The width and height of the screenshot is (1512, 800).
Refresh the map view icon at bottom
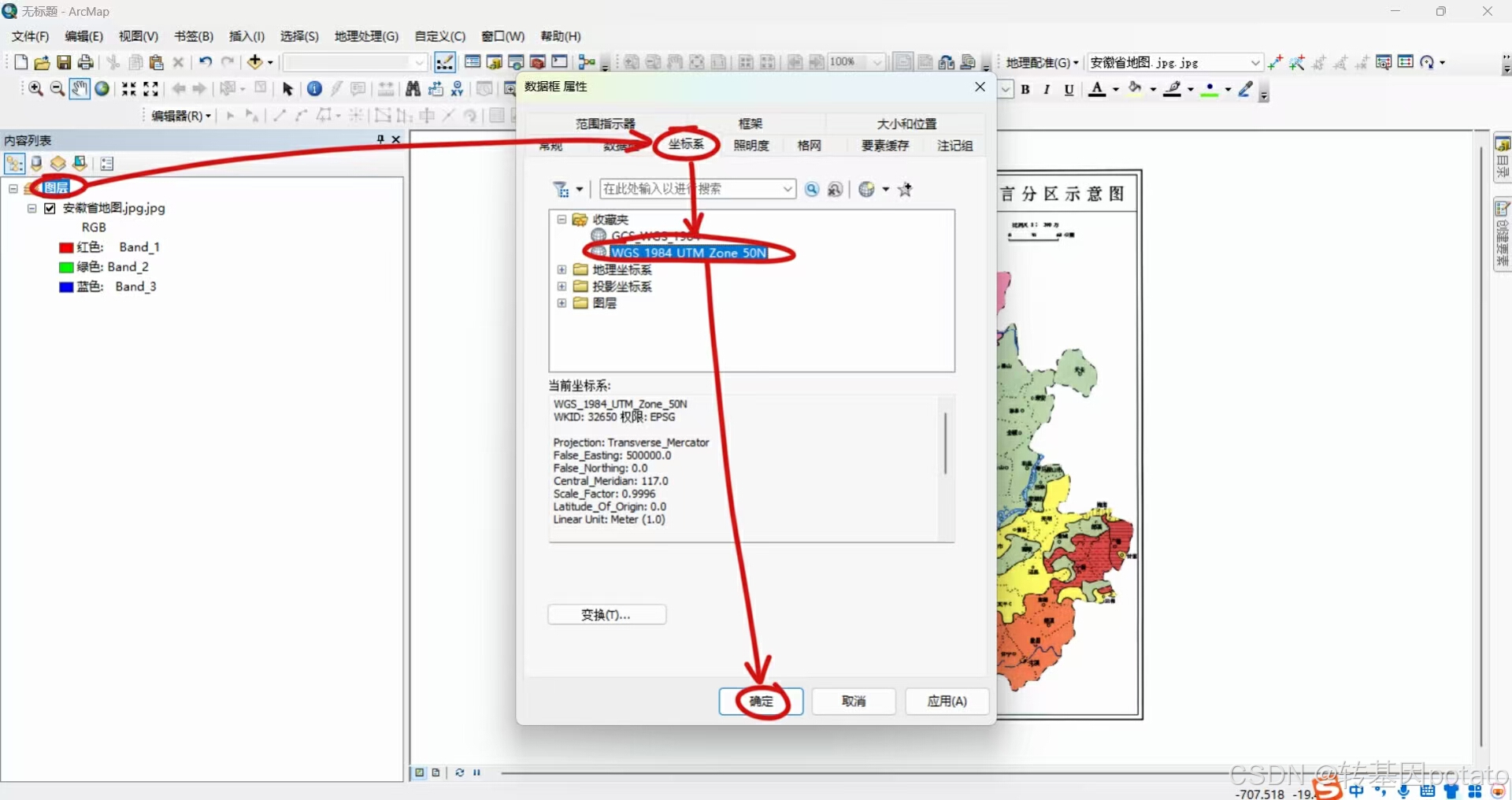459,772
